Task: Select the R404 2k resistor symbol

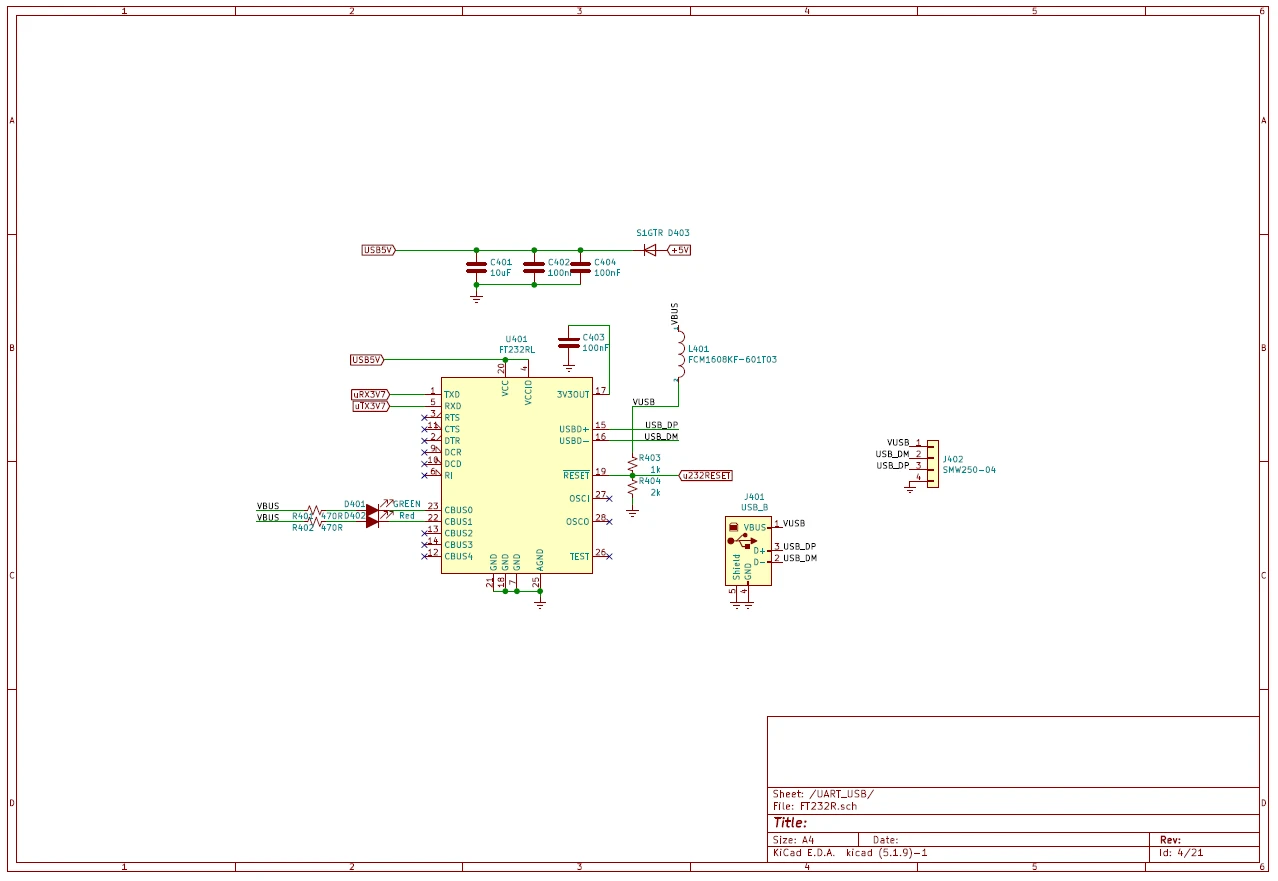Action: tap(632, 487)
